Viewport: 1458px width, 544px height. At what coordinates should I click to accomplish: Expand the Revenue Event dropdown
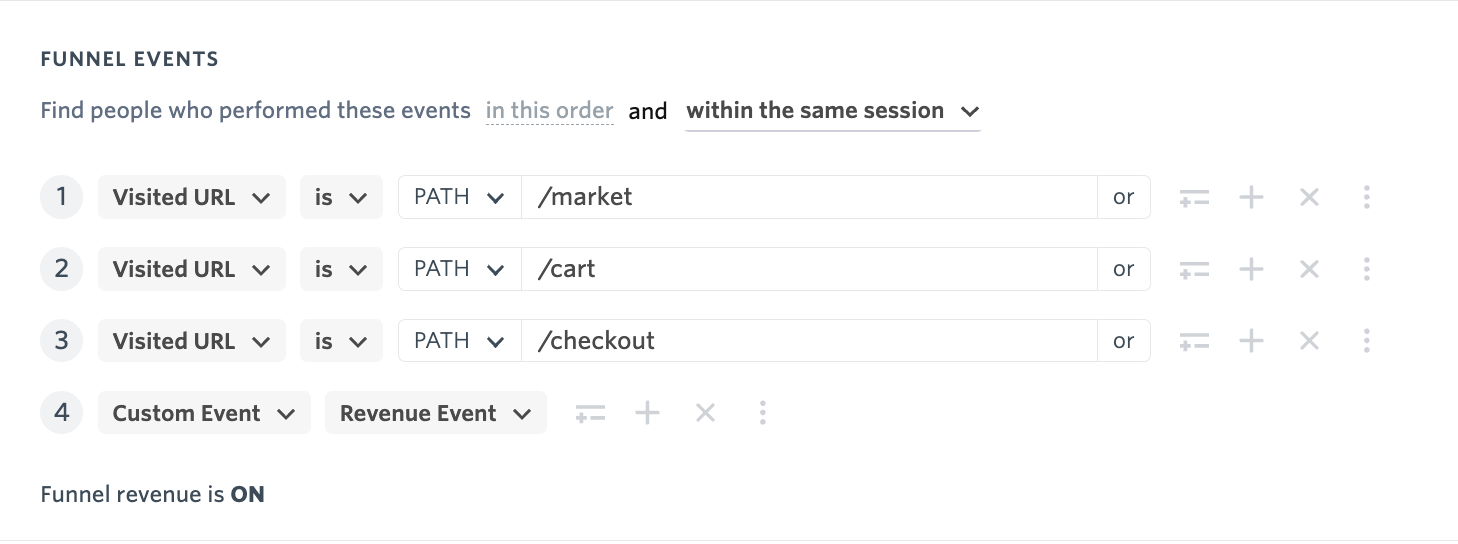coord(436,413)
